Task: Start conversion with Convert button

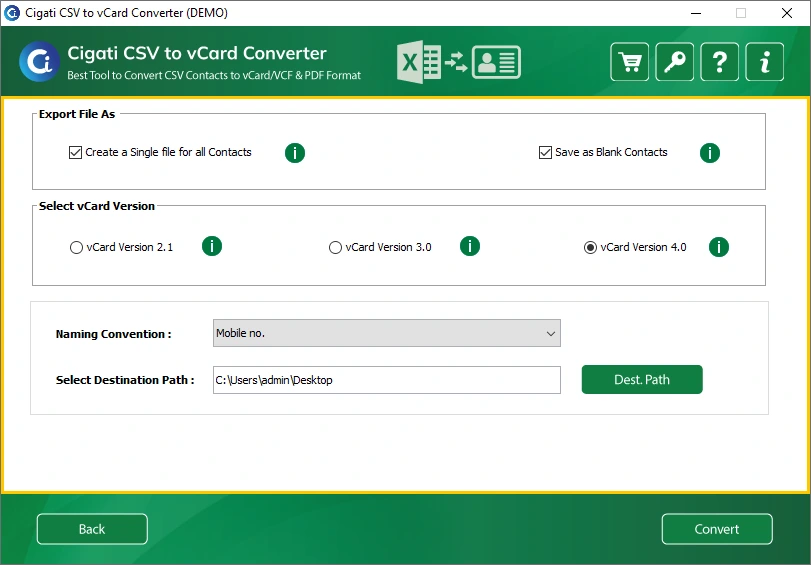Action: coord(717,529)
